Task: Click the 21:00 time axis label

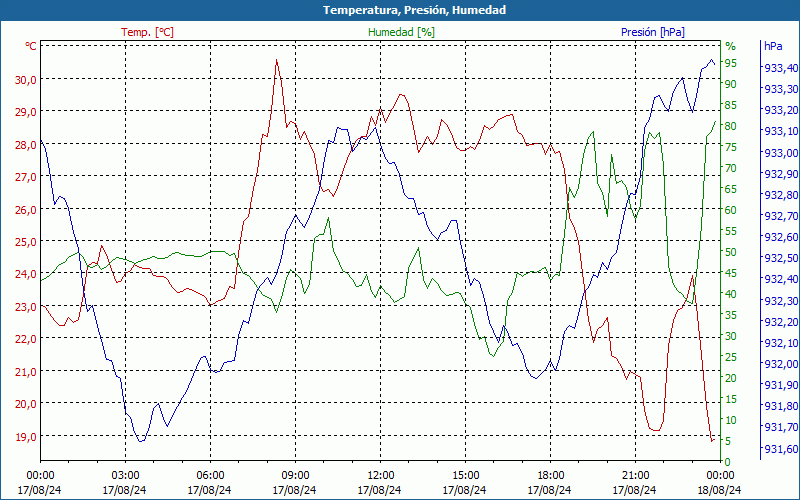Action: pyautogui.click(x=635, y=476)
